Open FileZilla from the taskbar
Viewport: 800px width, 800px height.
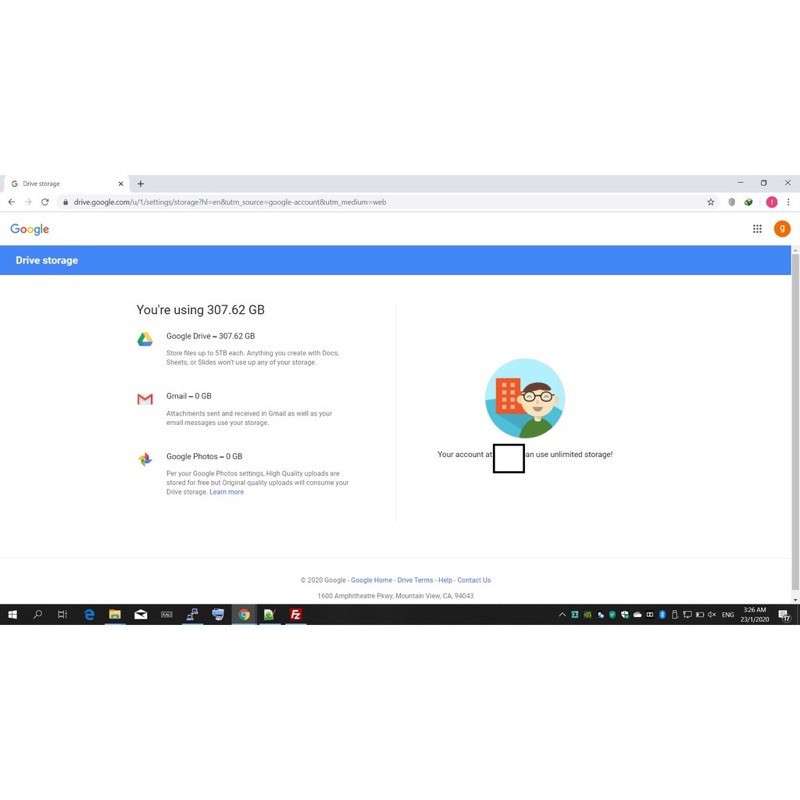(295, 615)
